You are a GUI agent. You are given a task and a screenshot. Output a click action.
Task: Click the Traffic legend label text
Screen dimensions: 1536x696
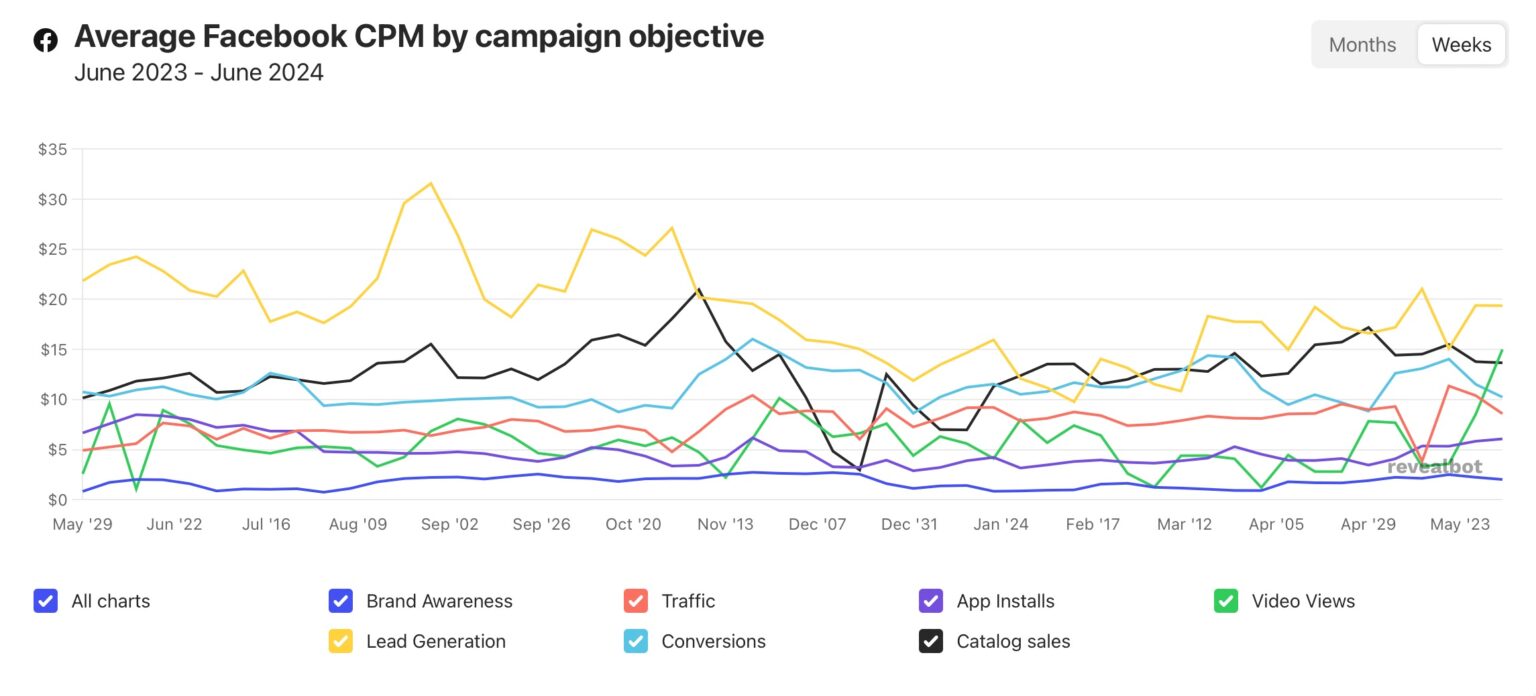pyautogui.click(x=688, y=600)
